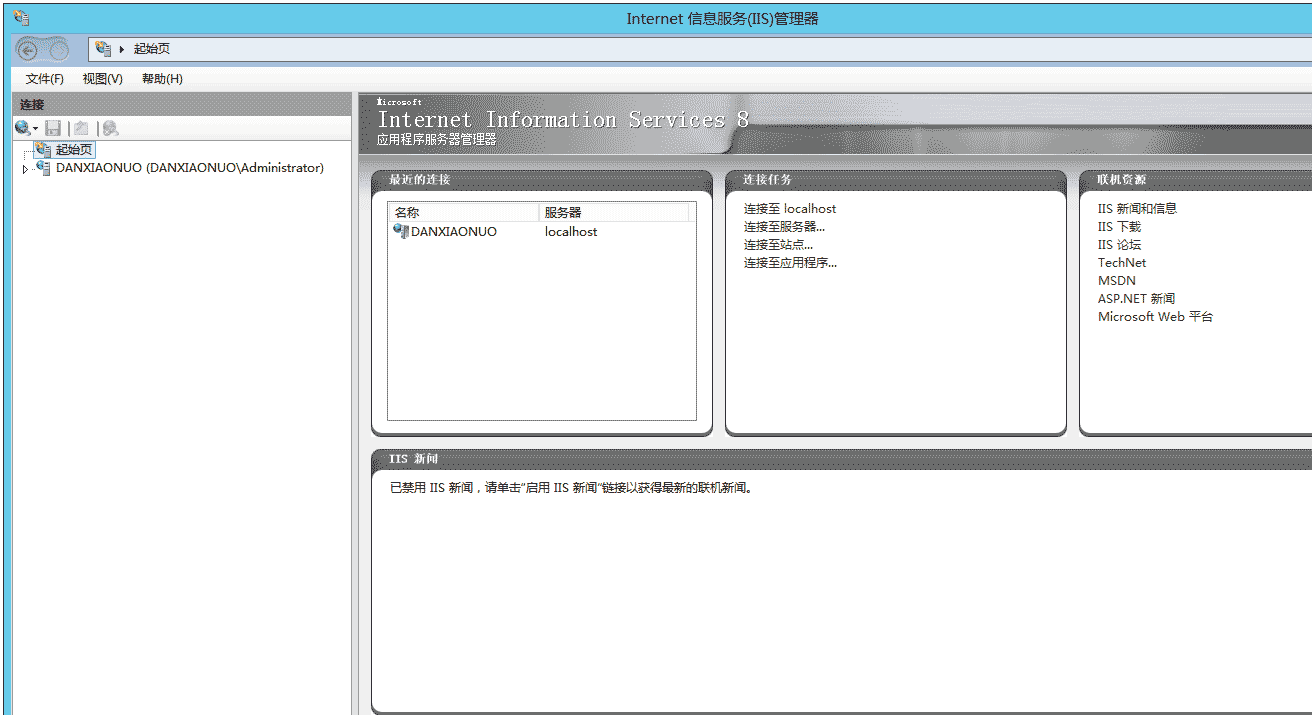Click the disabled IIS news message text
This screenshot has width=1312, height=715.
[x=571, y=489]
